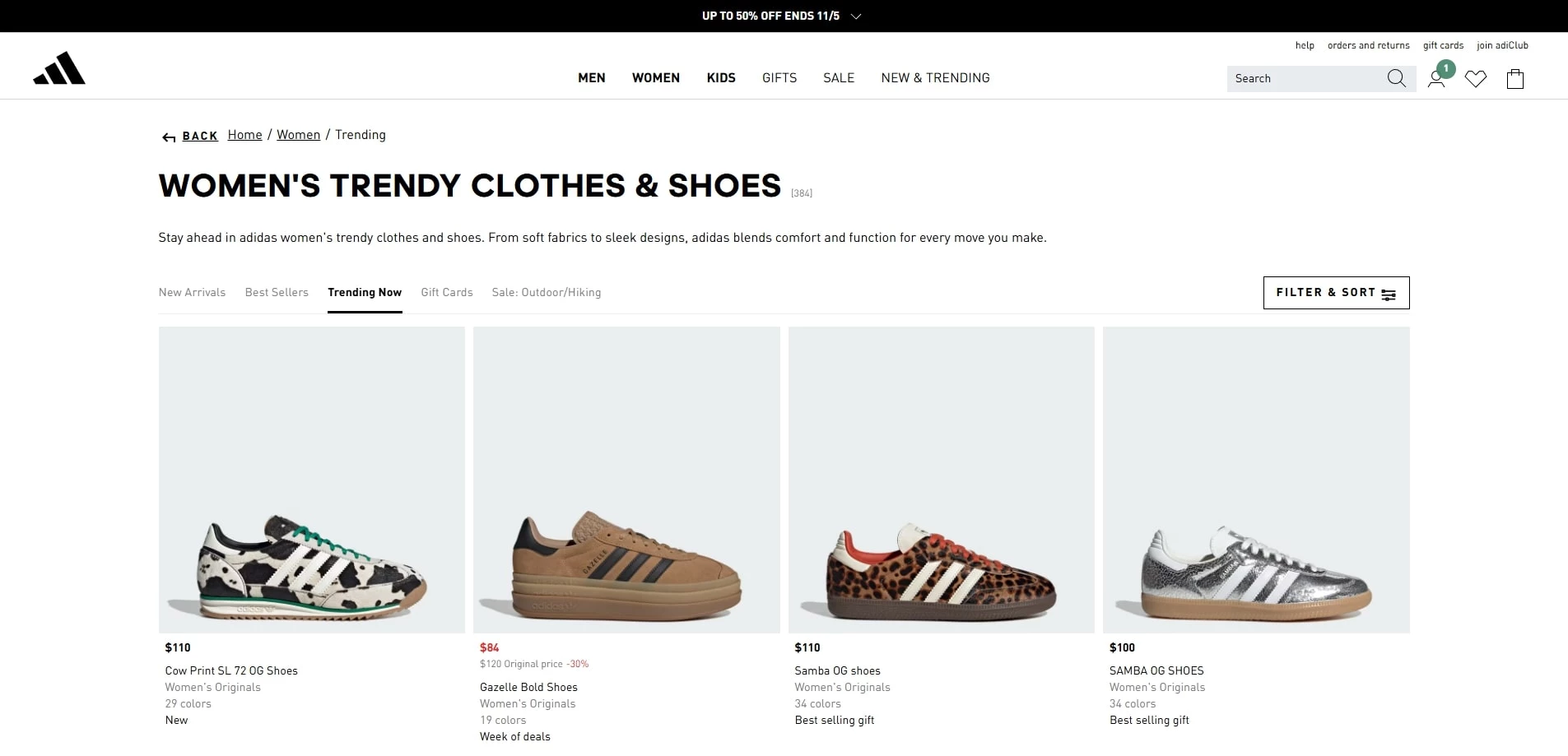1568x756 pixels.
Task: Open the silver Samba OG shoe image
Action: pyautogui.click(x=1256, y=480)
